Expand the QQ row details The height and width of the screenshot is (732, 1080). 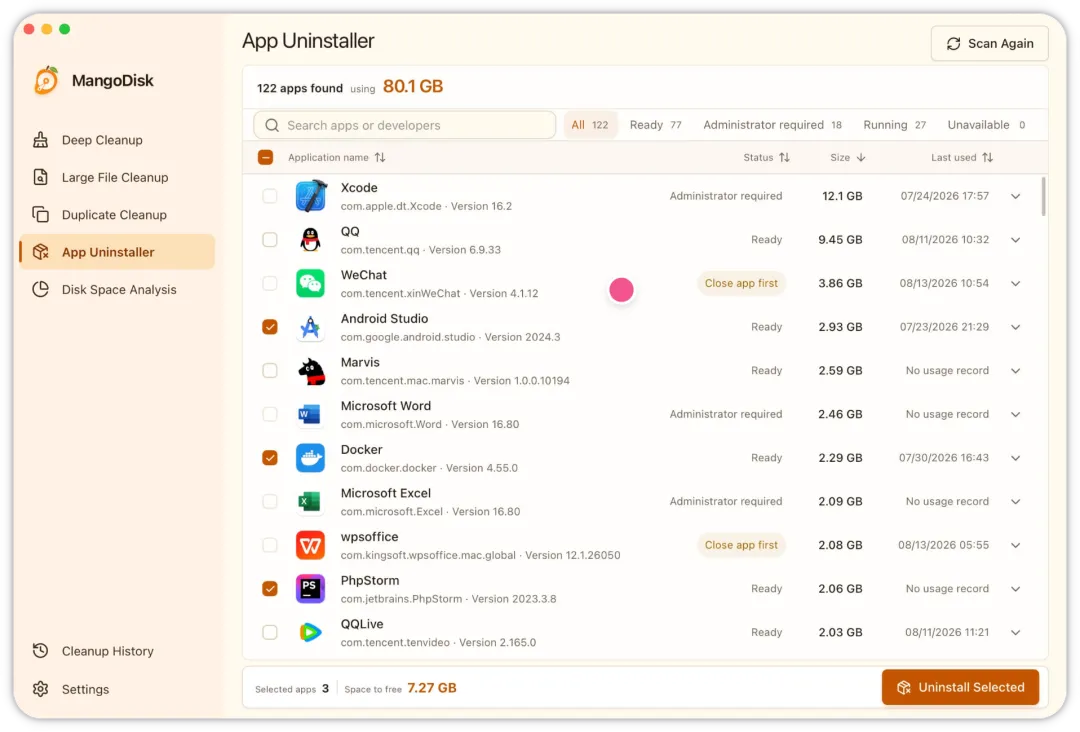tap(1016, 240)
